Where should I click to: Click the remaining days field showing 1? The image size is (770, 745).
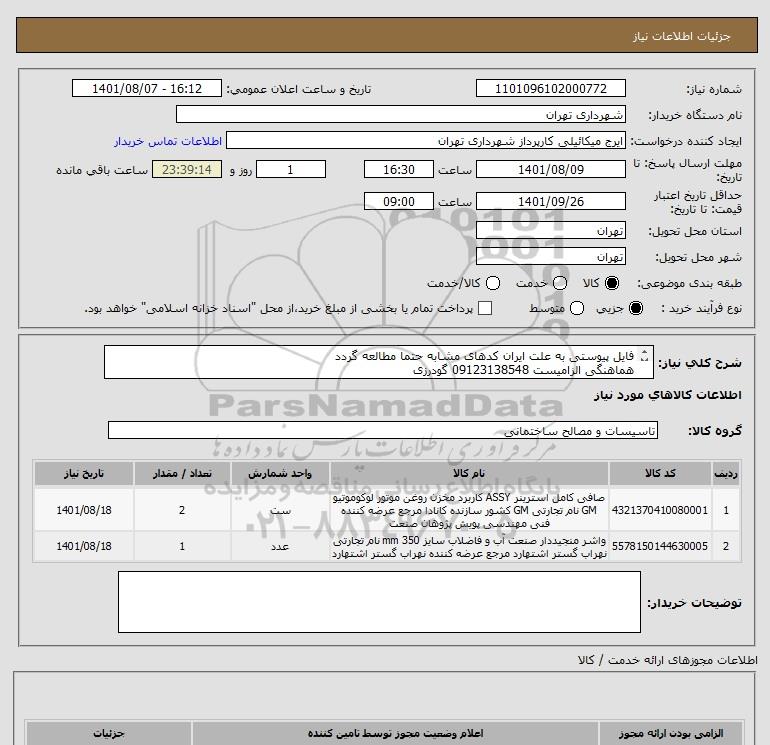click(291, 169)
